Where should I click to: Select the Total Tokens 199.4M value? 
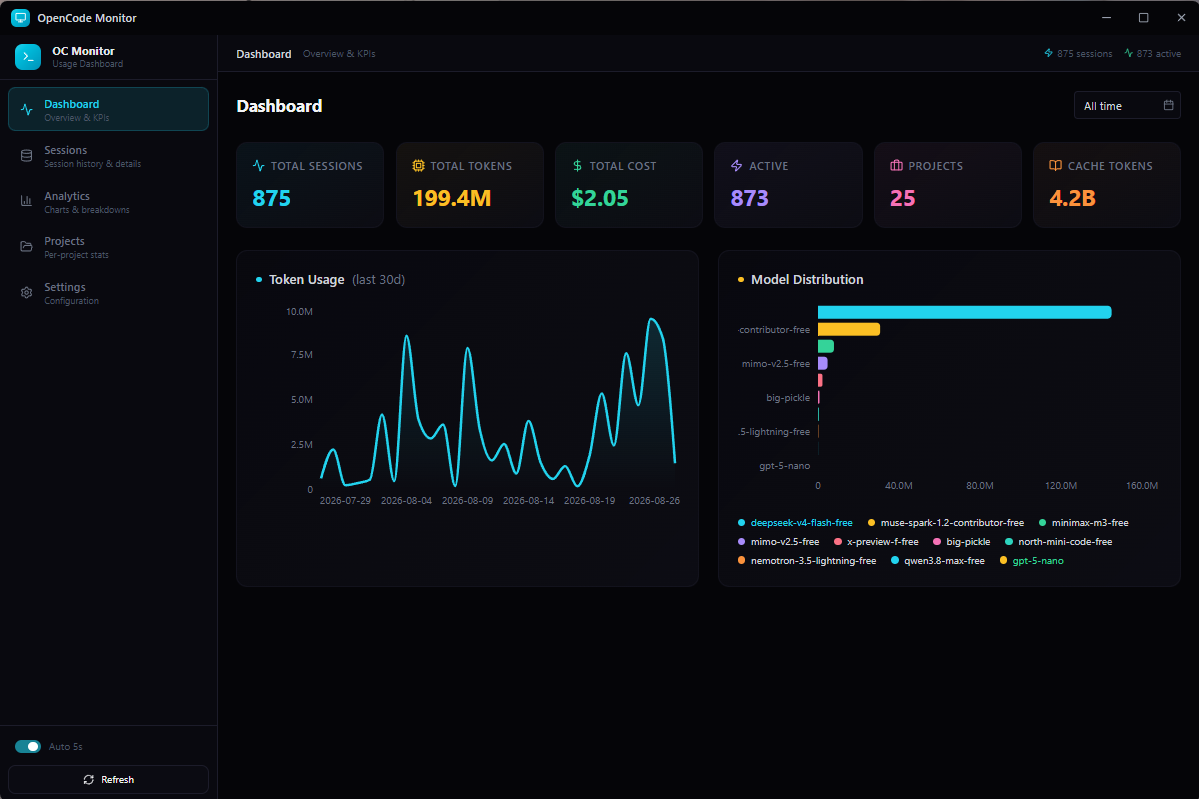tap(452, 199)
